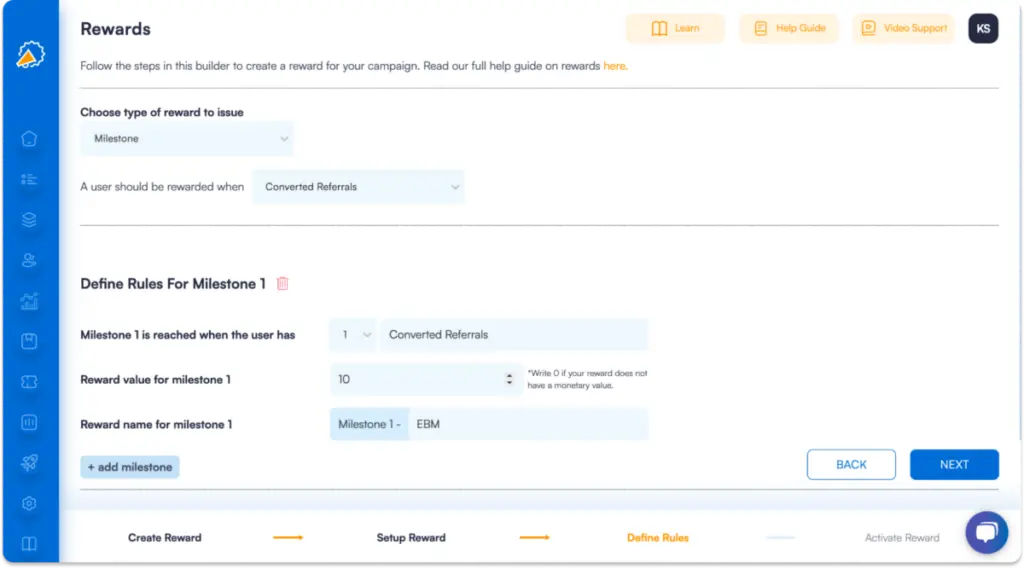Click the BACK button
1024x568 pixels.
(851, 465)
